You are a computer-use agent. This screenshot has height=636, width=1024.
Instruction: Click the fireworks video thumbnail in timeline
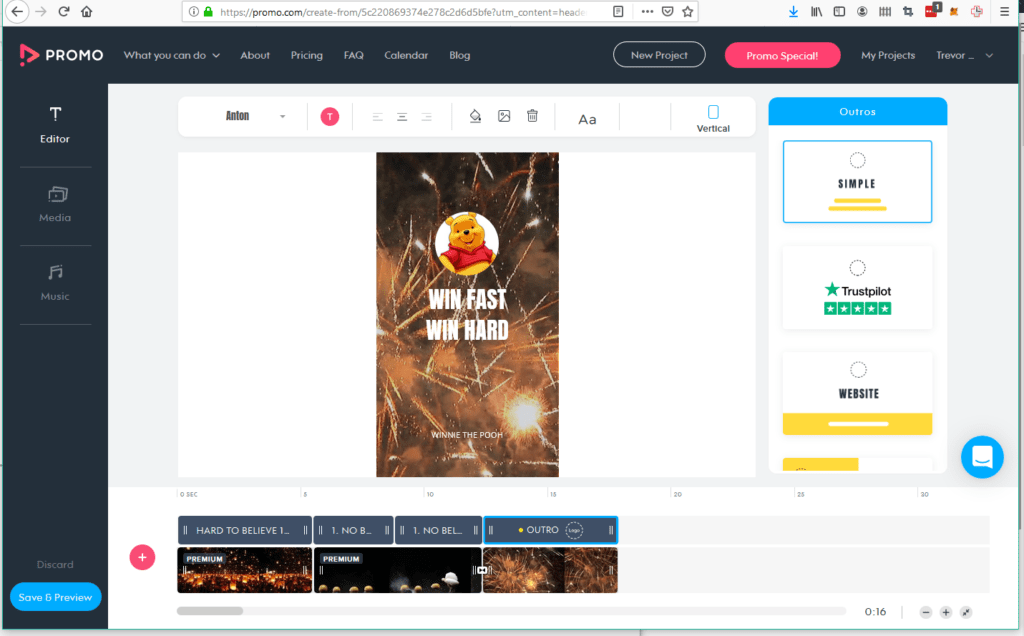tap(551, 570)
